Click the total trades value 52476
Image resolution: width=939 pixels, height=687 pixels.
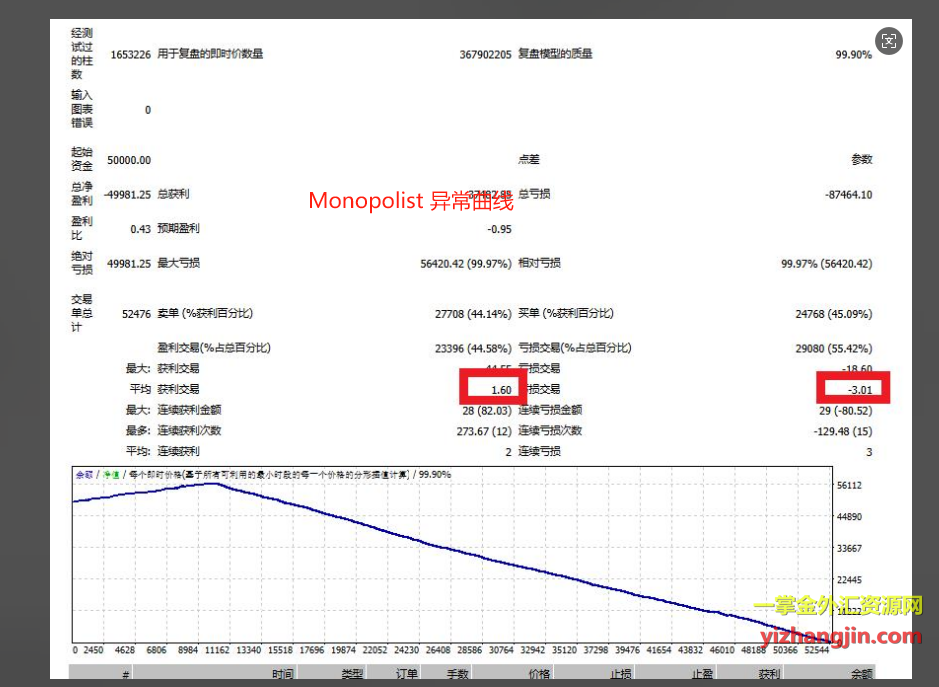pos(136,314)
